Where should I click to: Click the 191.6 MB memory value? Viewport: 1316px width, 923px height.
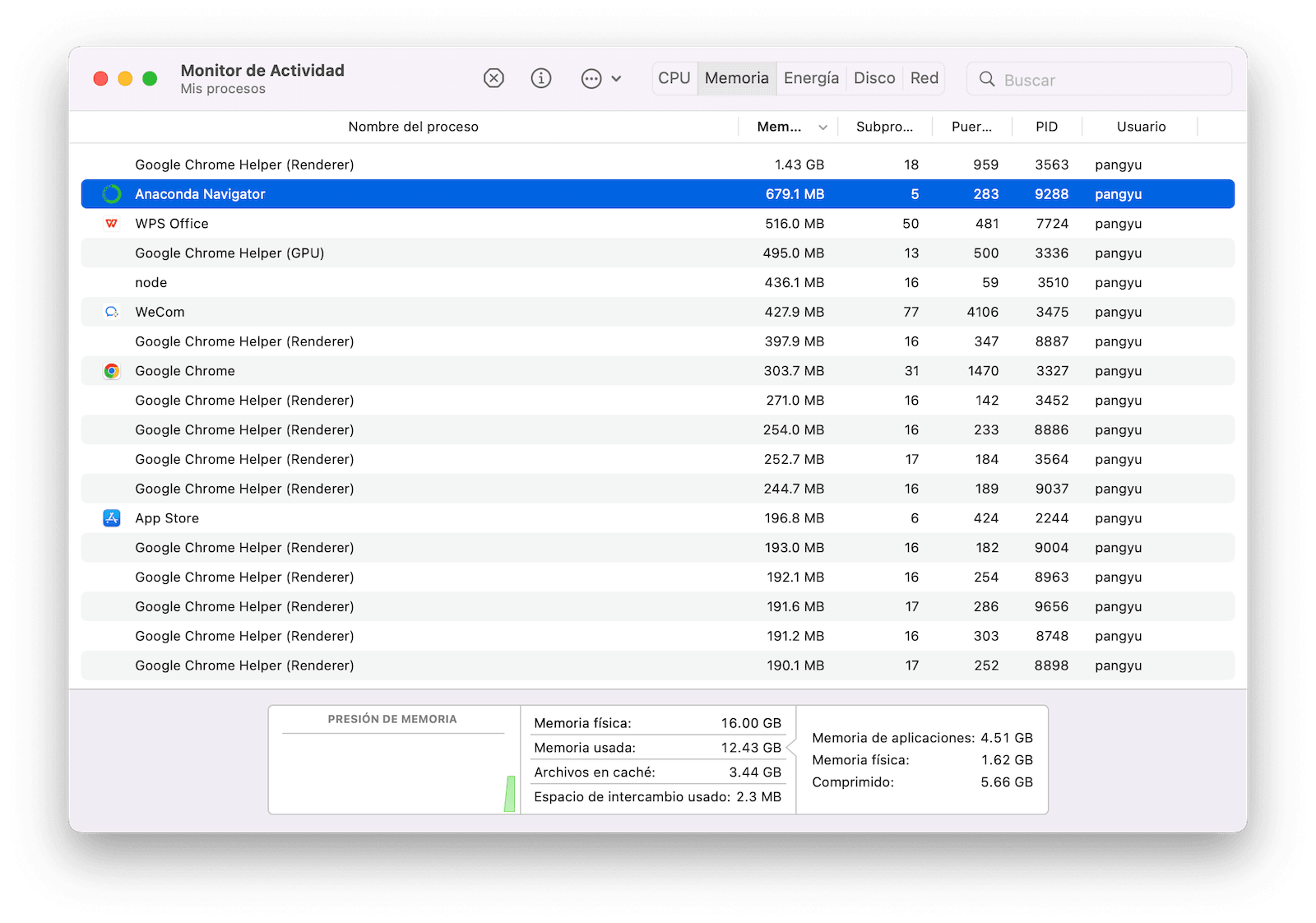795,607
